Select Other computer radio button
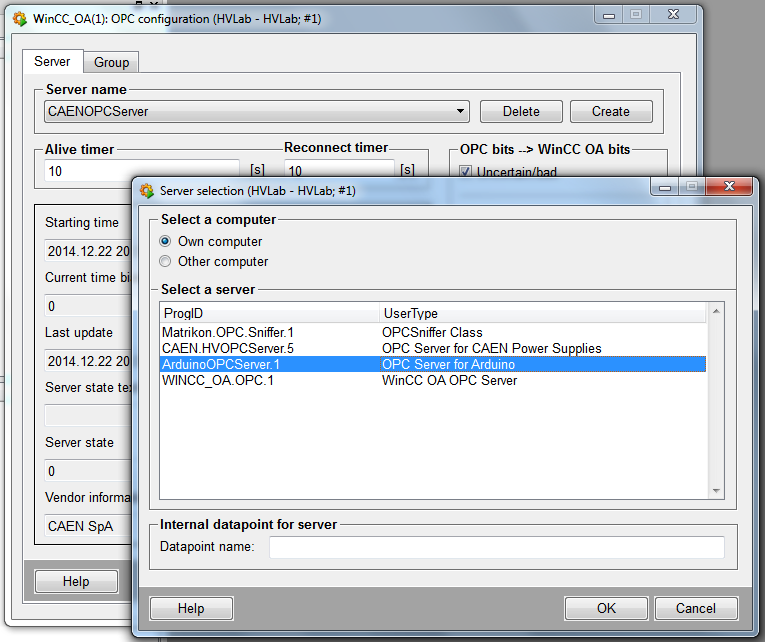Screen dimensions: 765x642 pyautogui.click(x=165, y=261)
